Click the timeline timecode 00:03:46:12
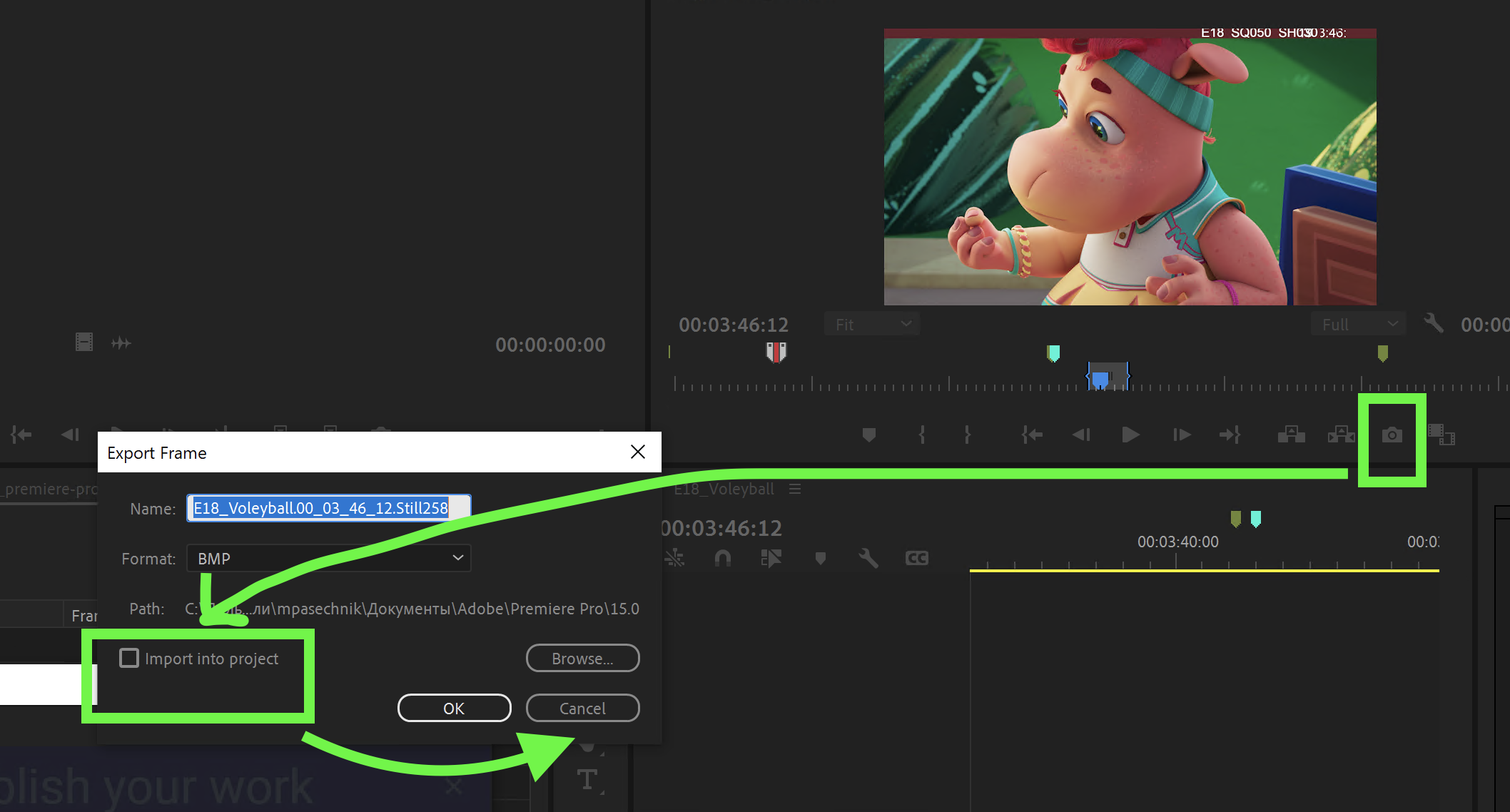The image size is (1510, 812). click(721, 528)
